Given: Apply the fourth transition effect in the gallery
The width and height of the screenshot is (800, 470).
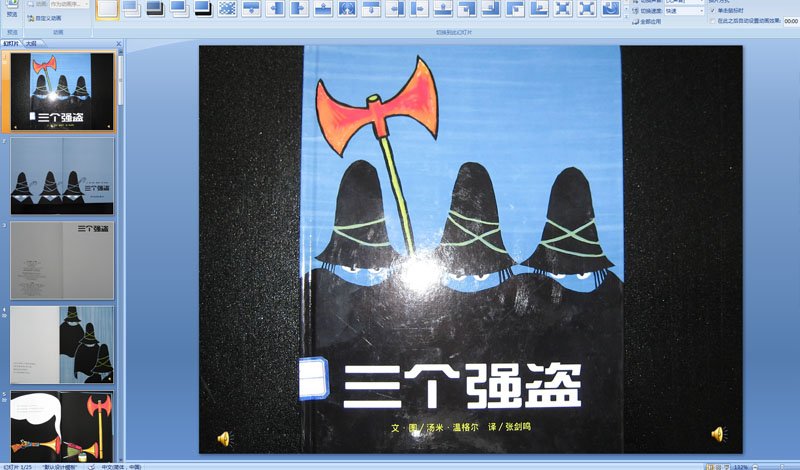Looking at the screenshot, I should [x=179, y=9].
